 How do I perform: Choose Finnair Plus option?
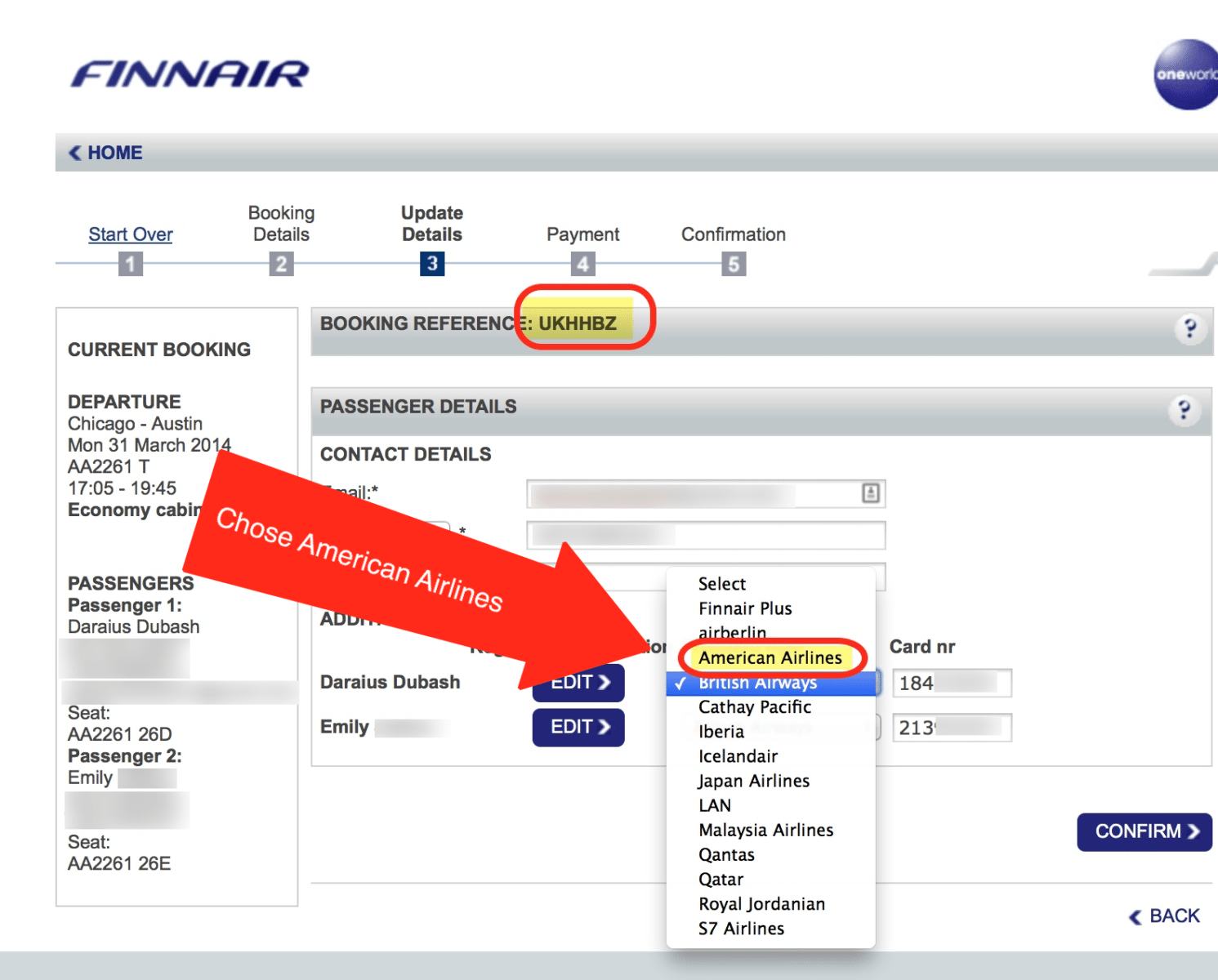point(770,608)
